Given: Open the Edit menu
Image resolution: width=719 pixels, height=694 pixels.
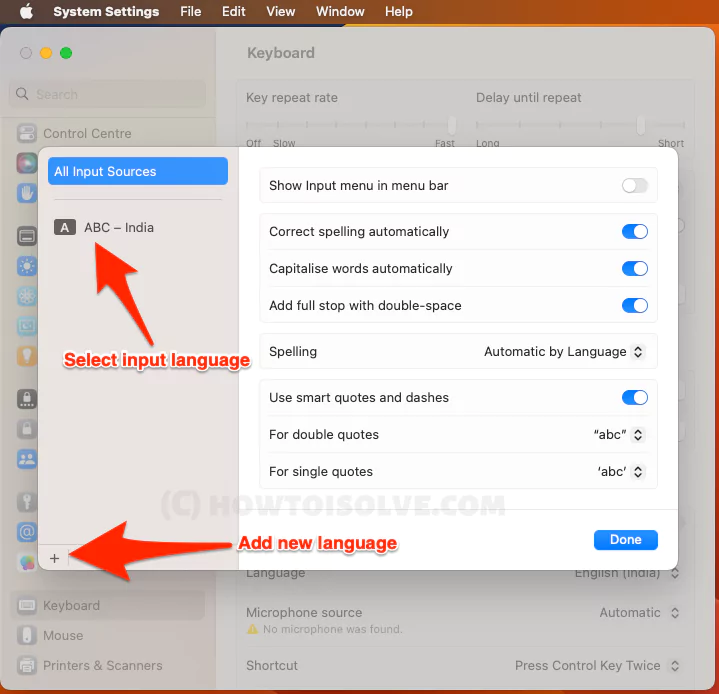Looking at the screenshot, I should click(233, 11).
